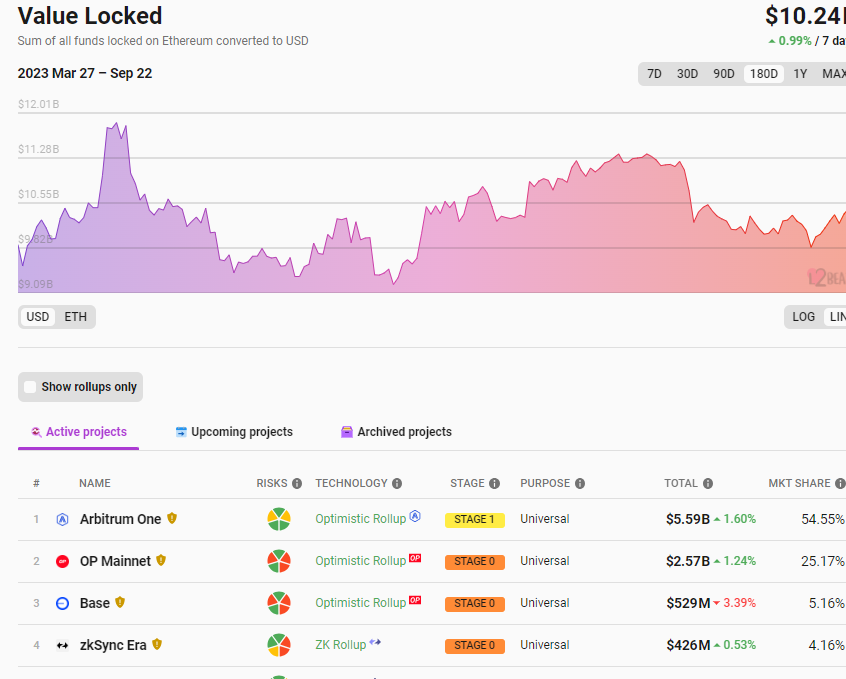Click the Archived projects tab icon
This screenshot has width=846, height=679.
[x=346, y=432]
